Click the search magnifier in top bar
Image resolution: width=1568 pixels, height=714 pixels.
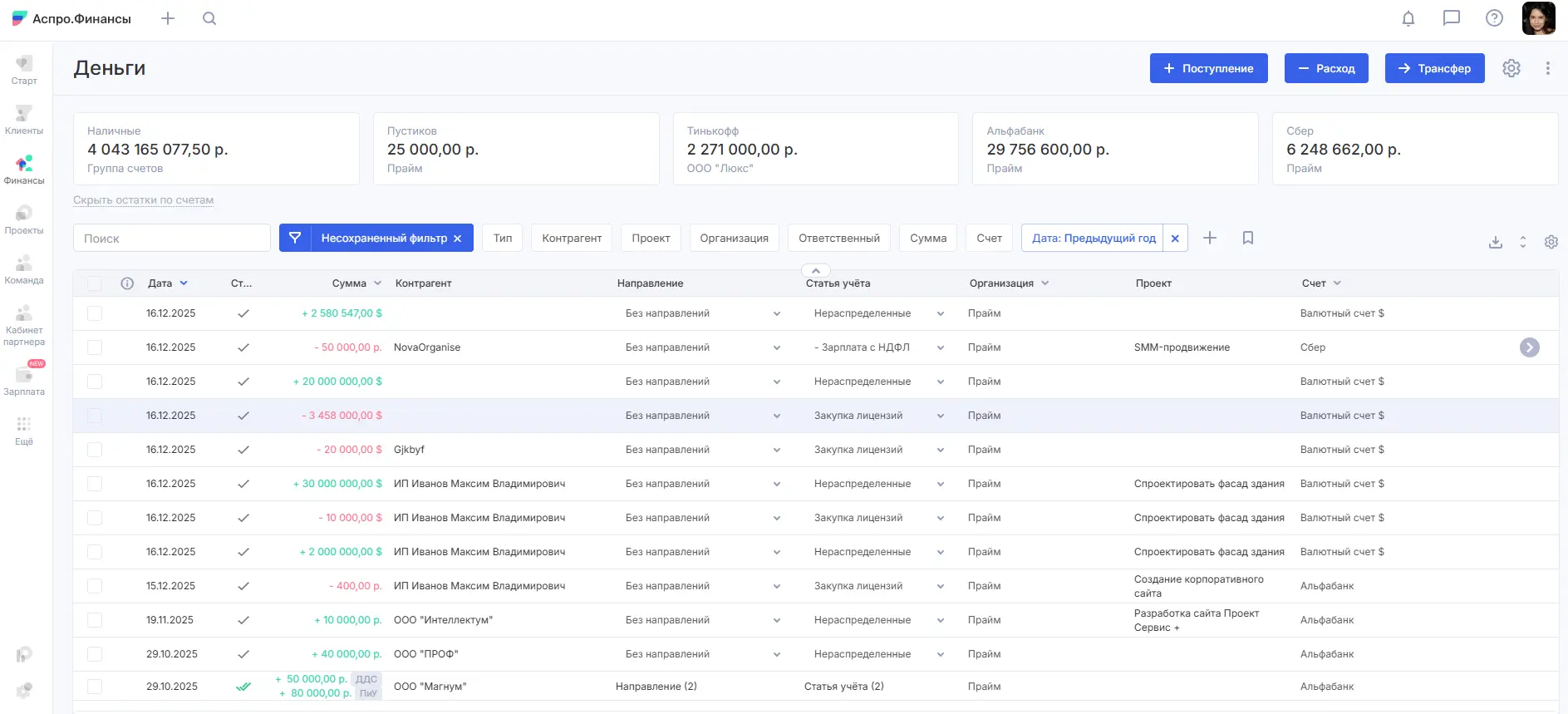click(209, 18)
